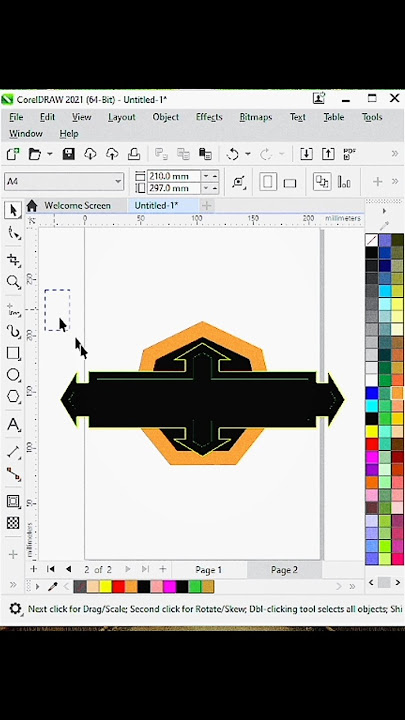Select the Transparency checkerboard tool

click(x=13, y=523)
